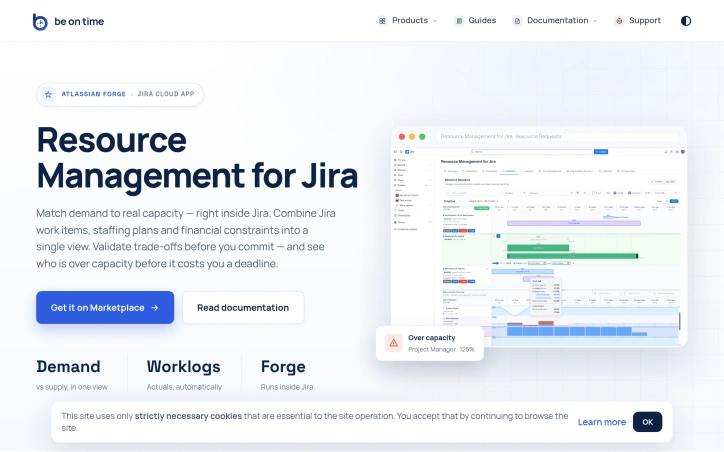Click the Resource Management for Jira heading

click(x=197, y=157)
